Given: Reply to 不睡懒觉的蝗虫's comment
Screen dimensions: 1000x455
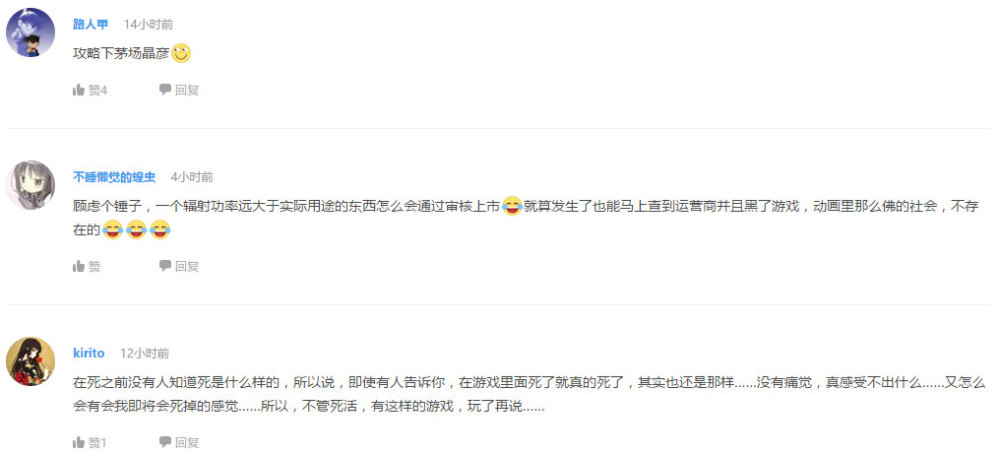Looking at the screenshot, I should coord(179,266).
